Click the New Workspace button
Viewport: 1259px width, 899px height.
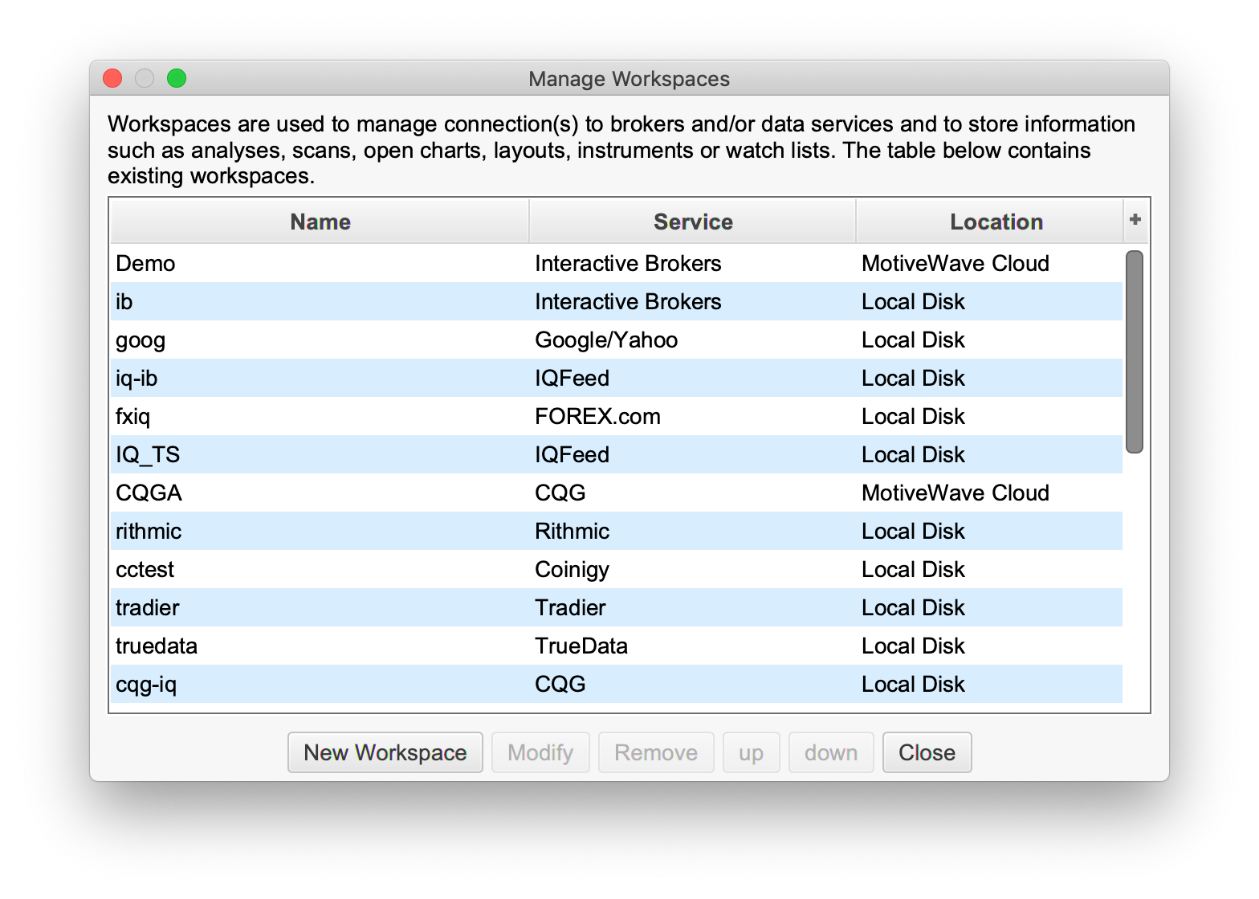click(x=385, y=753)
